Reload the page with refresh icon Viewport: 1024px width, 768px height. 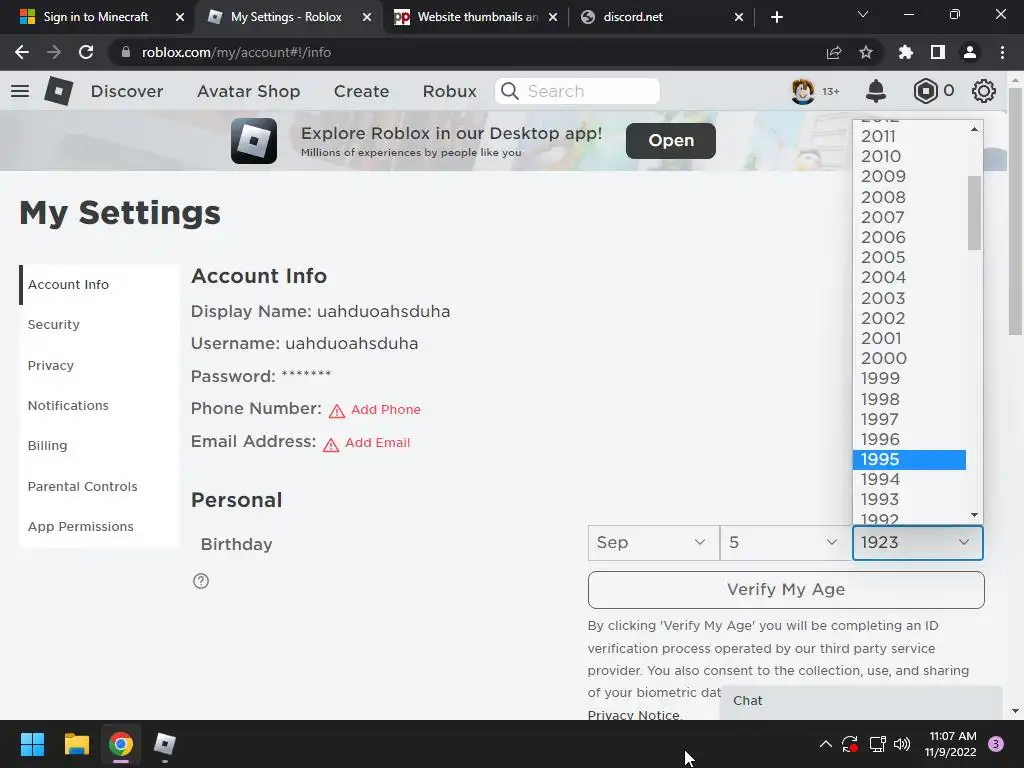(86, 52)
